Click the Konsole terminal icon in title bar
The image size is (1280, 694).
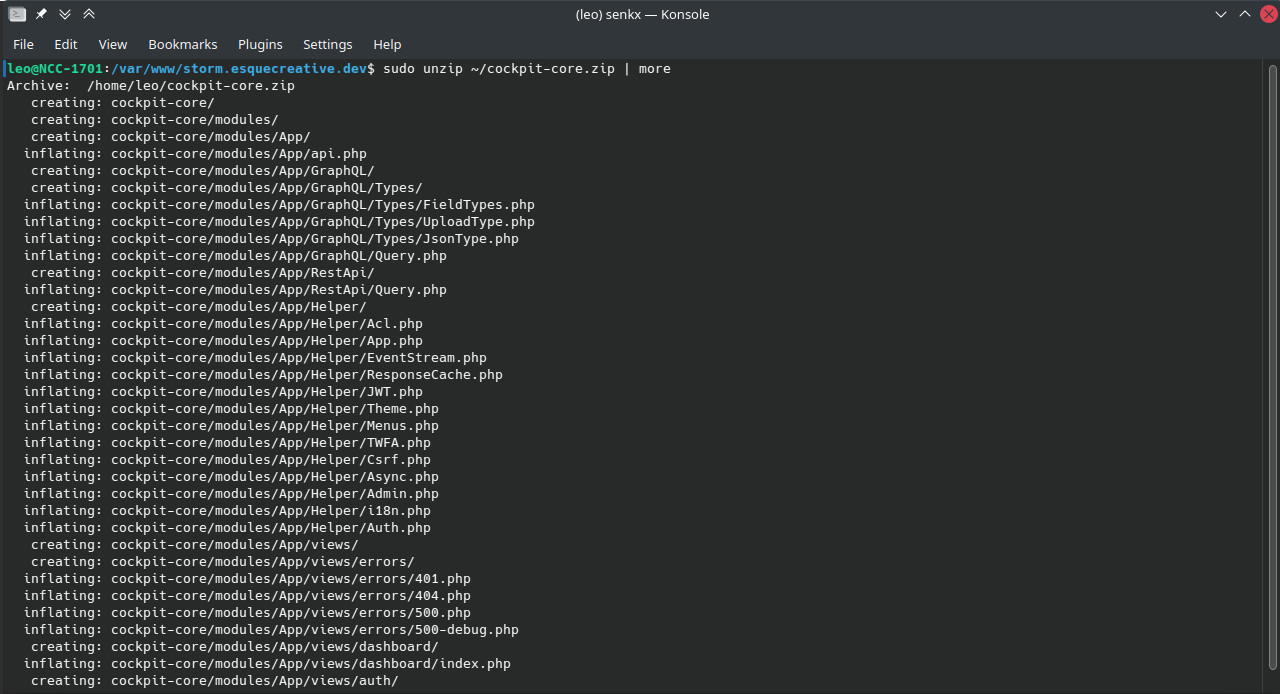[x=17, y=14]
